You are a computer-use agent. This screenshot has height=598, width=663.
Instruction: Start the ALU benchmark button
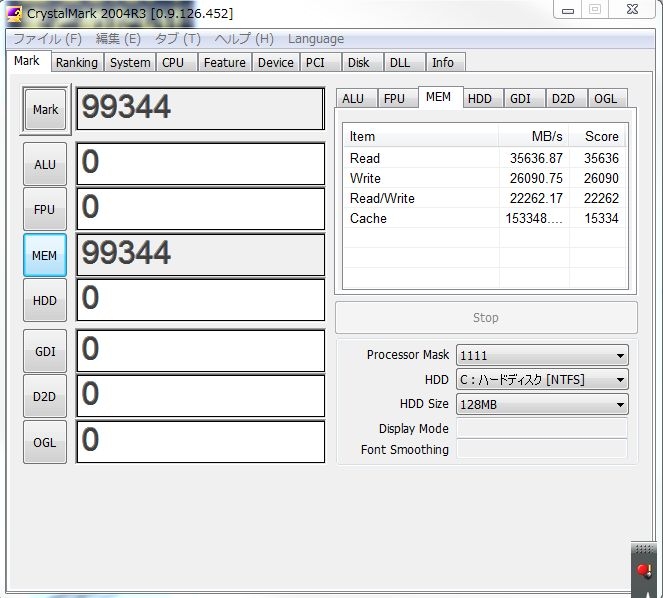click(45, 165)
